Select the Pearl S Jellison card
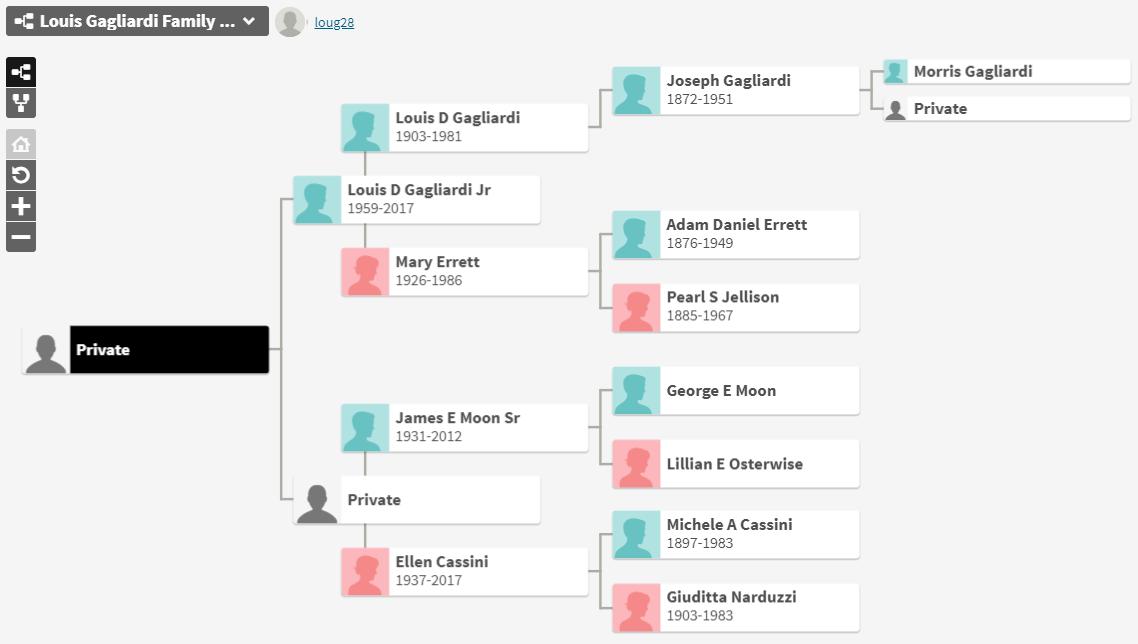Image resolution: width=1138 pixels, height=644 pixels. click(x=736, y=308)
